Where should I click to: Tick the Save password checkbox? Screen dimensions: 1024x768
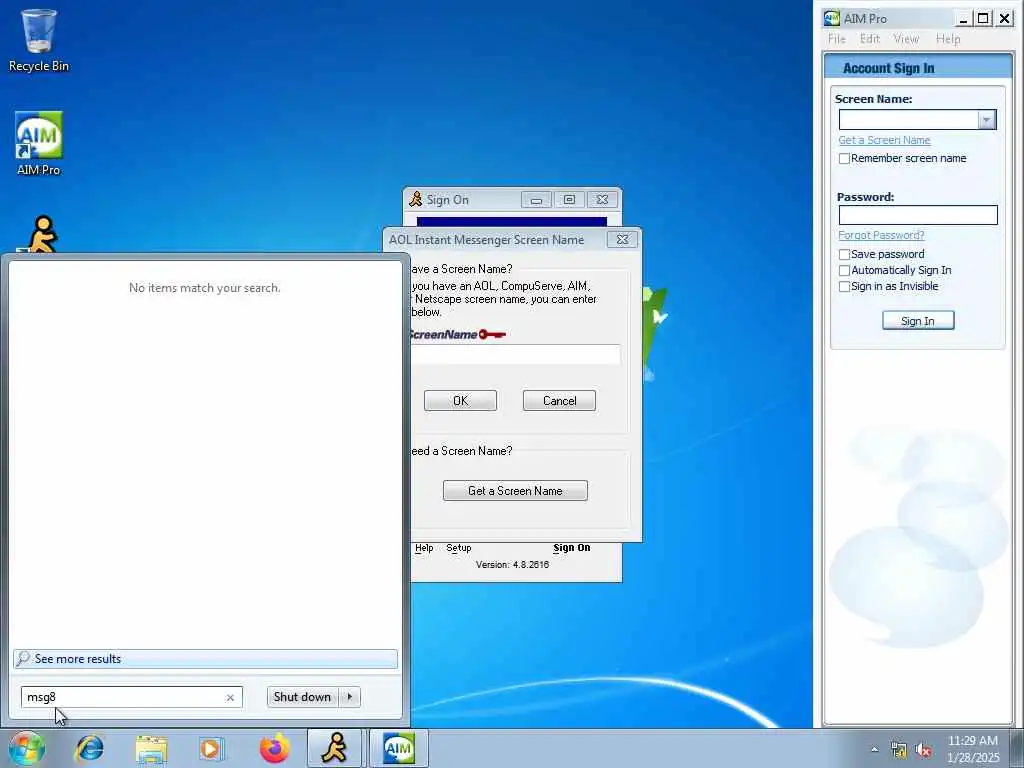pos(844,254)
